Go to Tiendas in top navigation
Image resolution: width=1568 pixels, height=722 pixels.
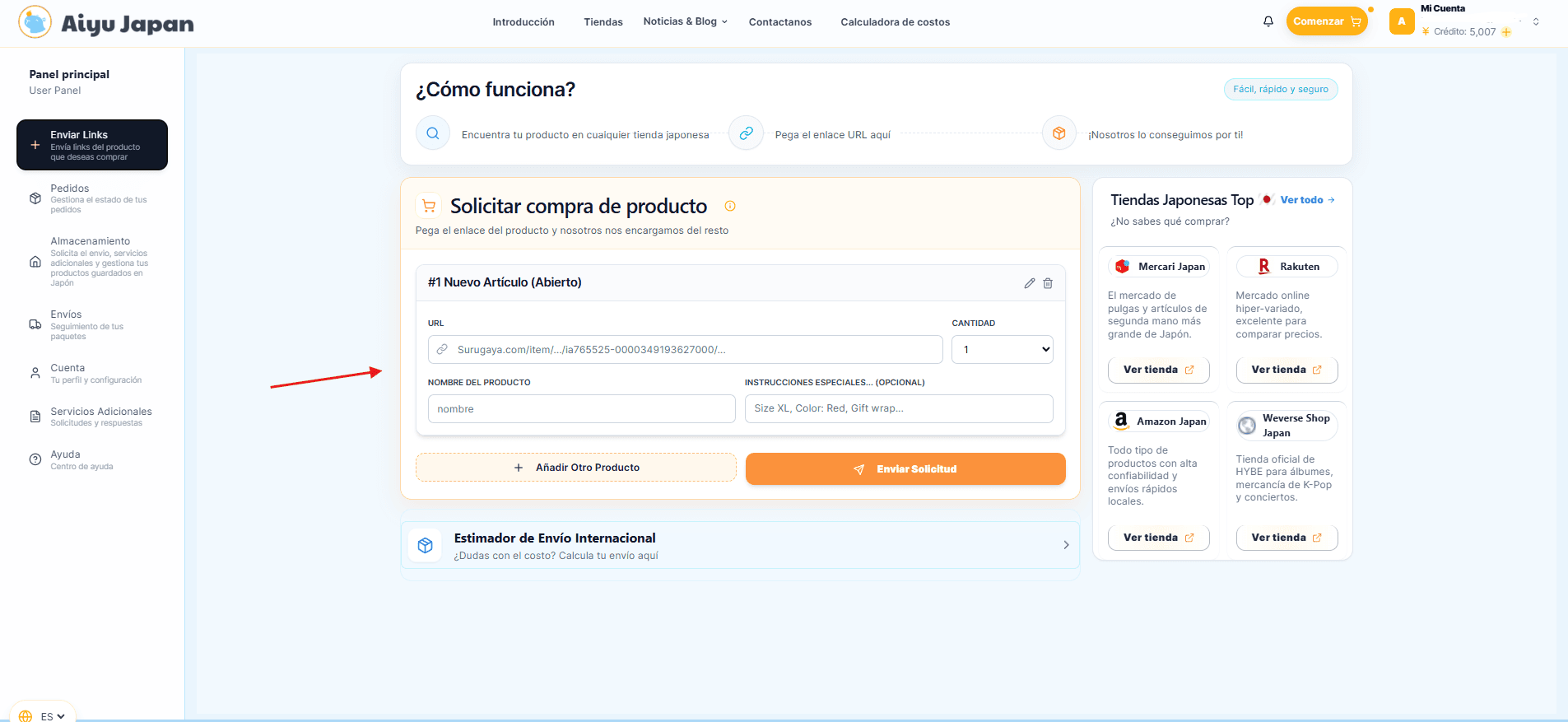point(603,22)
